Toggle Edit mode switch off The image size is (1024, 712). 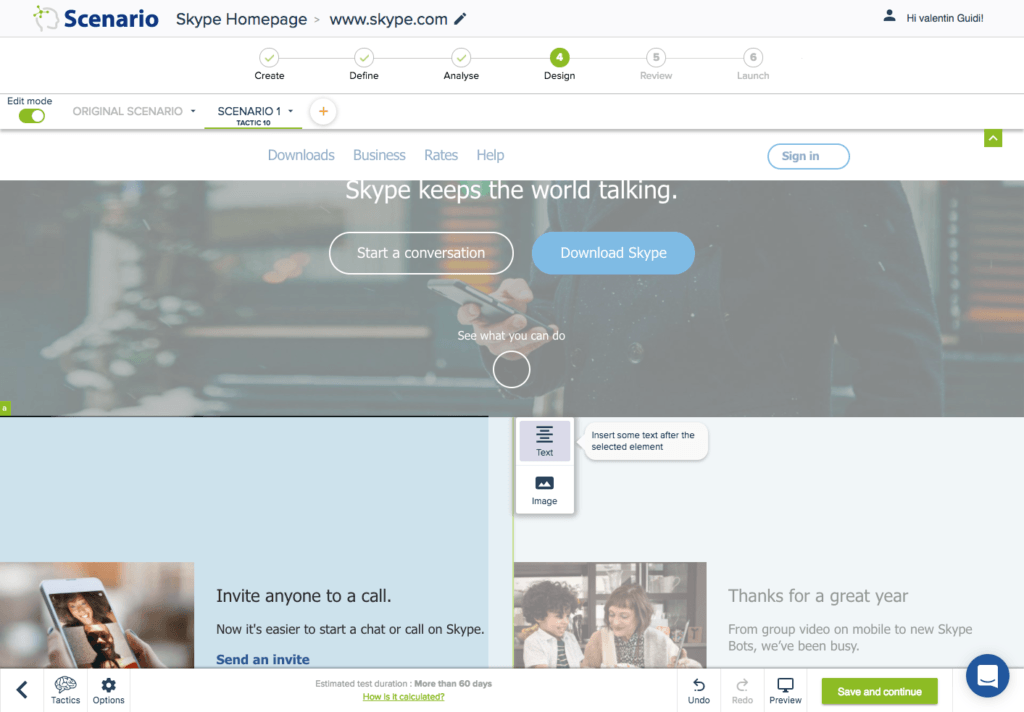31,116
